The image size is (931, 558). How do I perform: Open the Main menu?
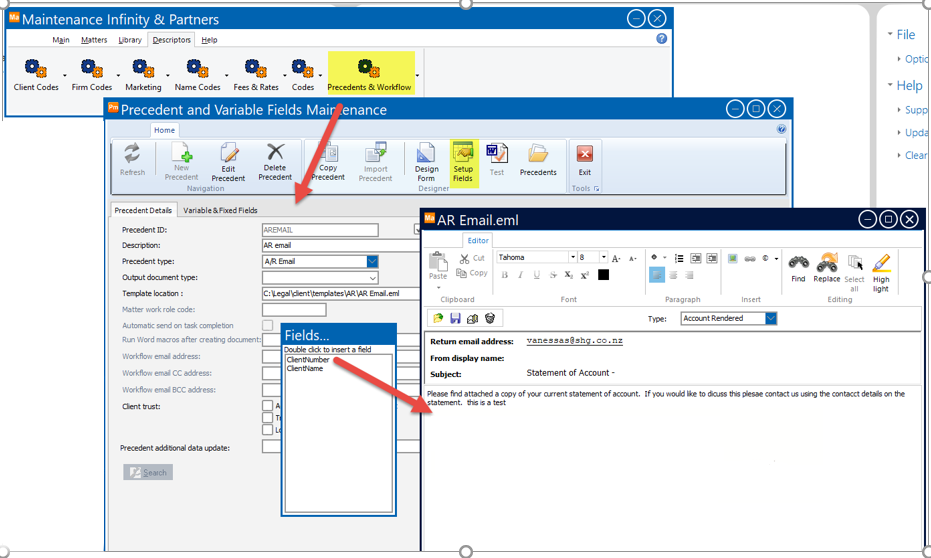61,40
